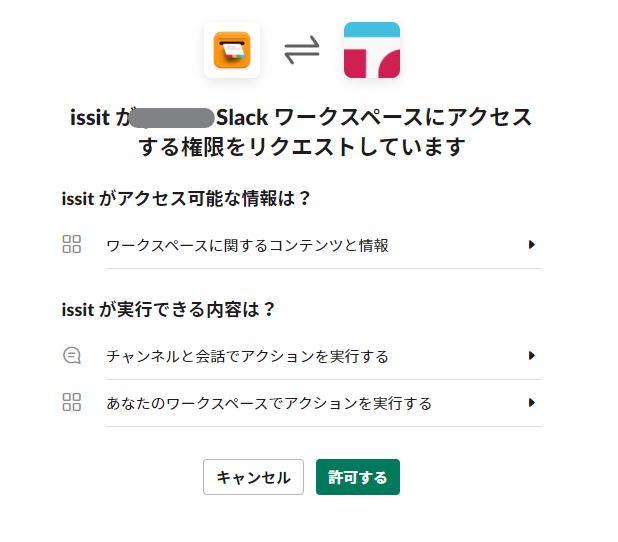Open チャンネルと会話でアクションを実行する permission row
This screenshot has height=542, width=618.
247,356
